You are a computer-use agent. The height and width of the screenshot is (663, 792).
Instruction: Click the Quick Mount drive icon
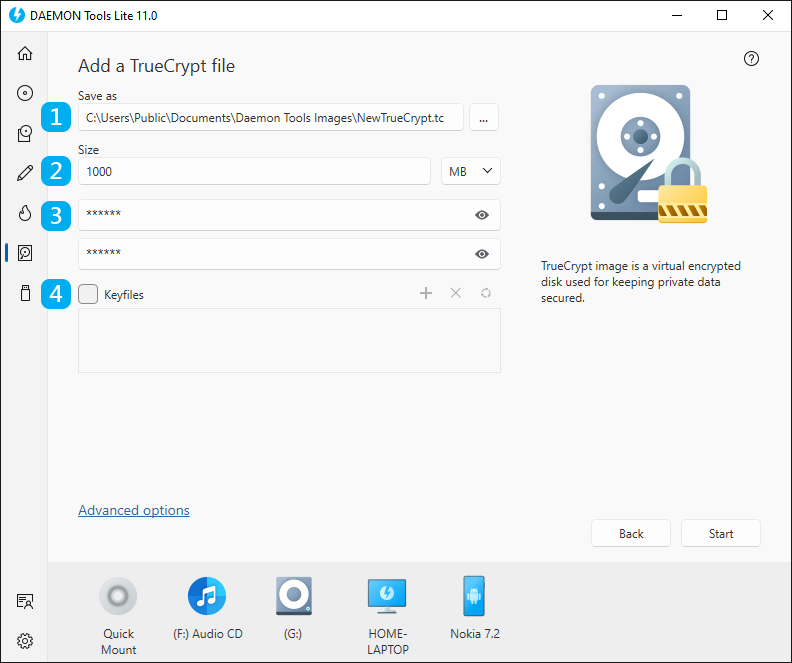coord(118,596)
